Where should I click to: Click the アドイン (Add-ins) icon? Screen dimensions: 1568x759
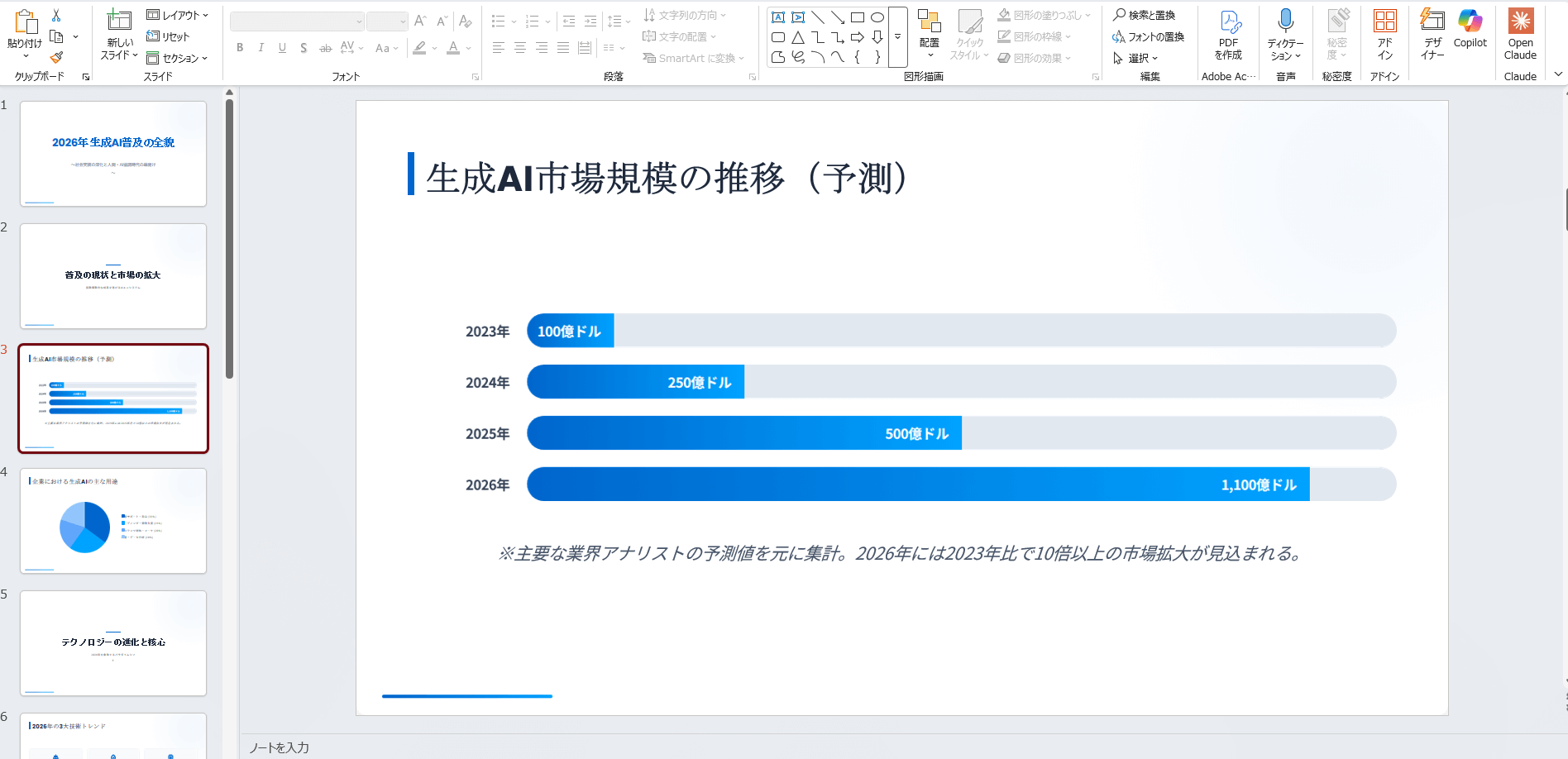(1384, 33)
